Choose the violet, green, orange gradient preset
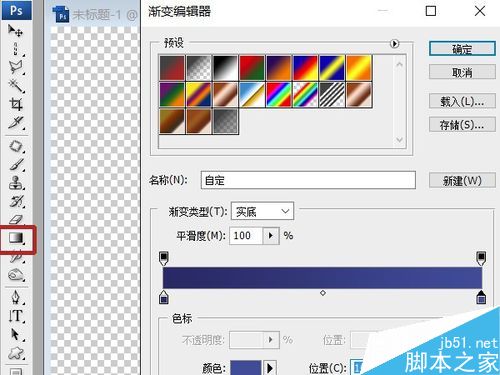 172,95
